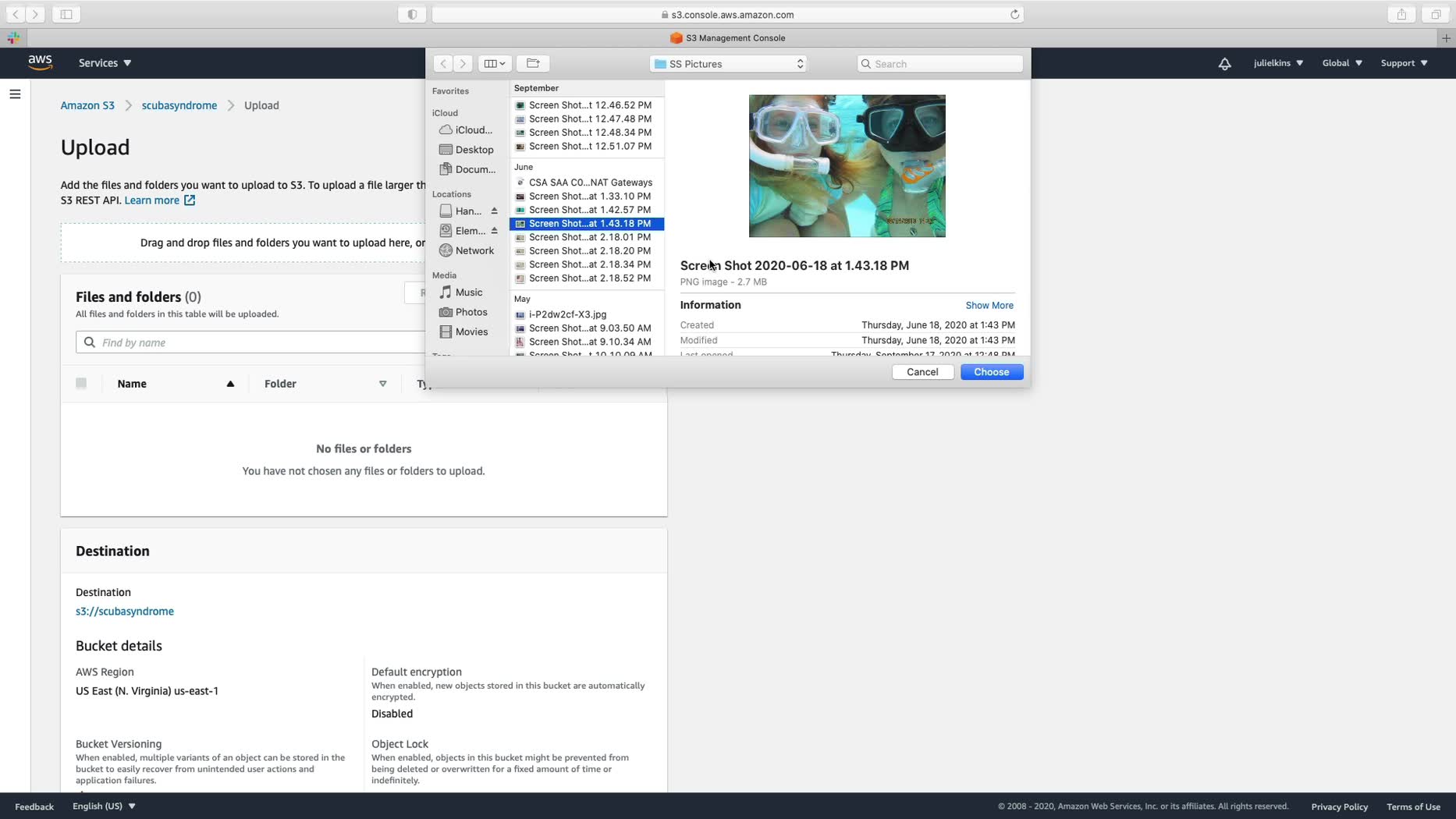Select iCloud Drive in sidebar
The height and width of the screenshot is (819, 1456).
pyautogui.click(x=466, y=130)
